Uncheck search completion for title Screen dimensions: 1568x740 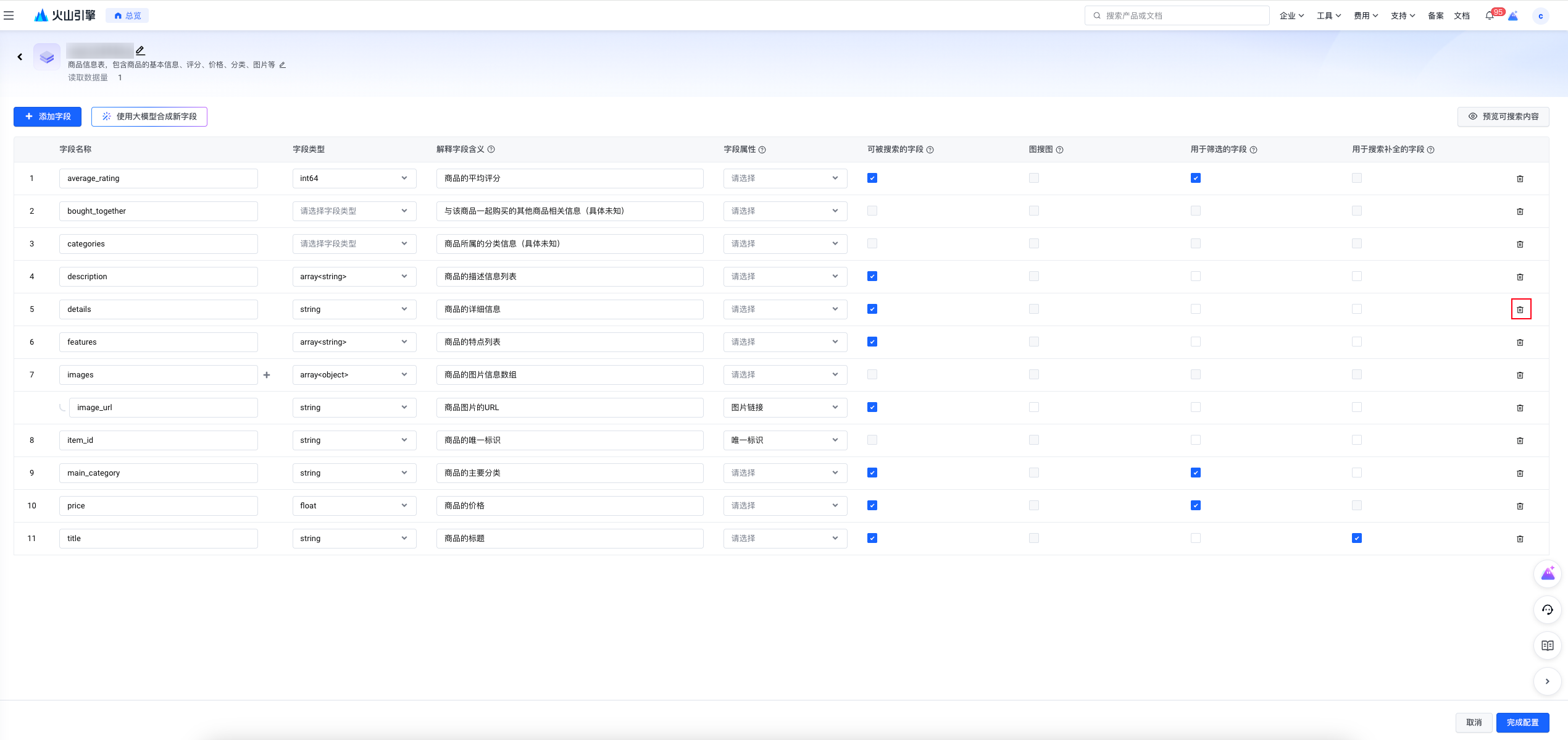coord(1357,538)
